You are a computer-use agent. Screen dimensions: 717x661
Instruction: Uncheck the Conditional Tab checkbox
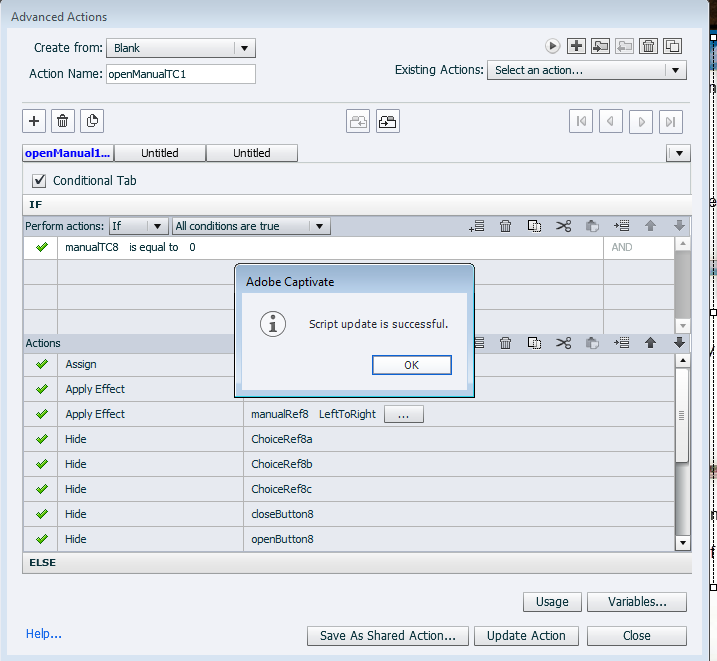40,181
